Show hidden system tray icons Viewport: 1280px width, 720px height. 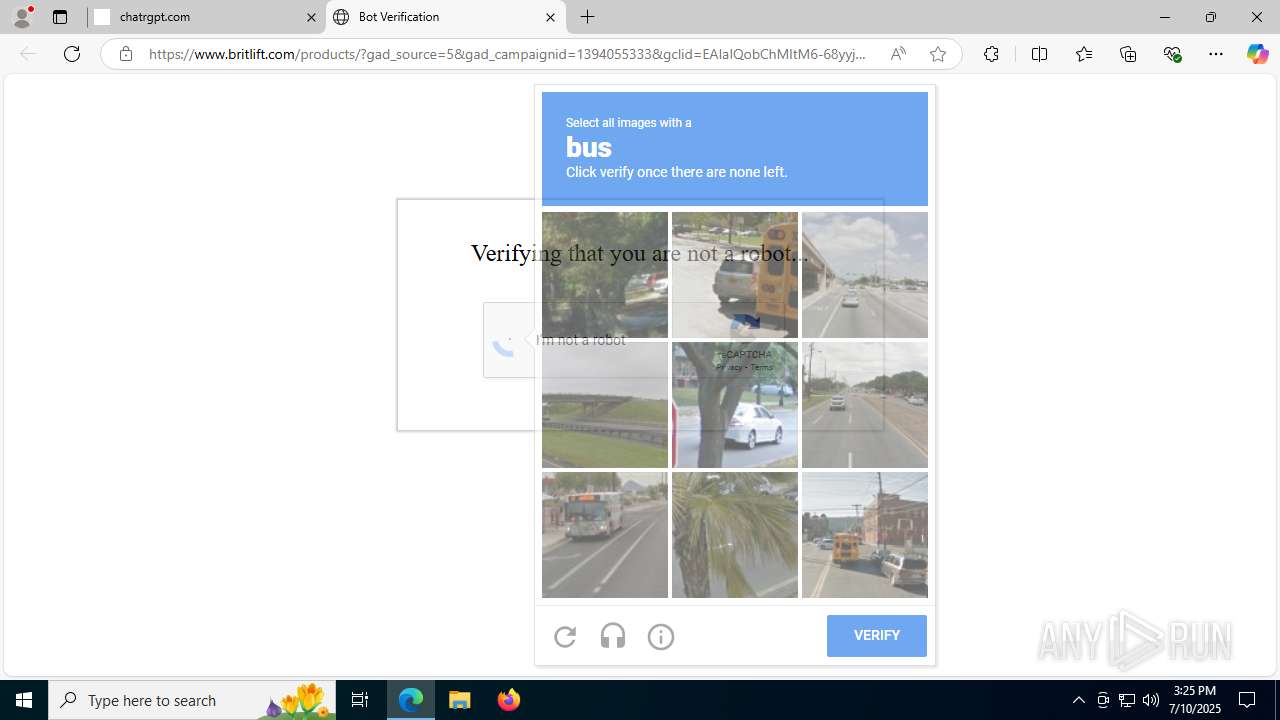point(1078,700)
